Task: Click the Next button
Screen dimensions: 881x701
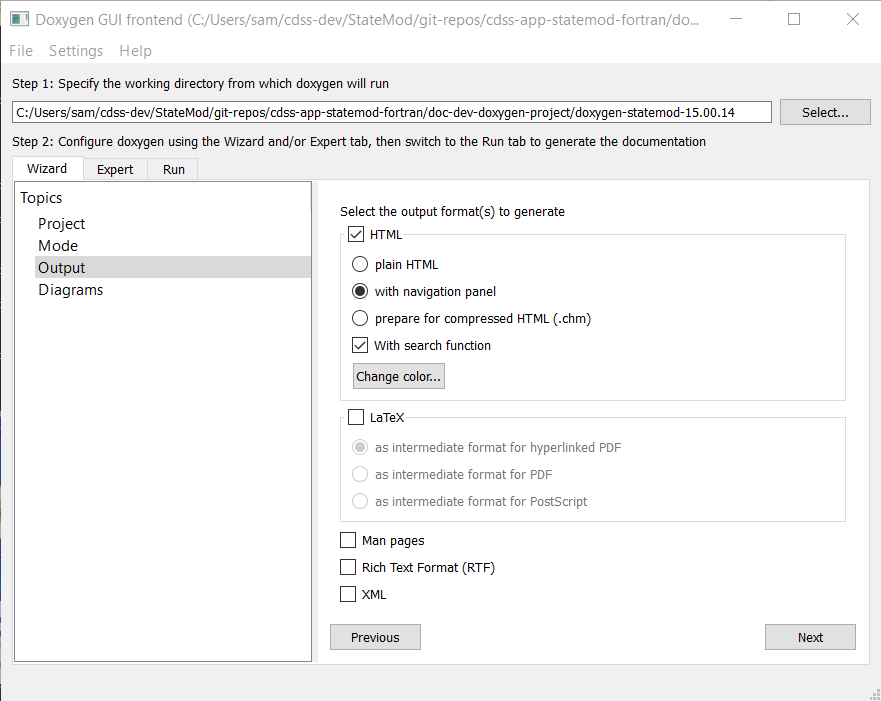Action: [x=810, y=637]
